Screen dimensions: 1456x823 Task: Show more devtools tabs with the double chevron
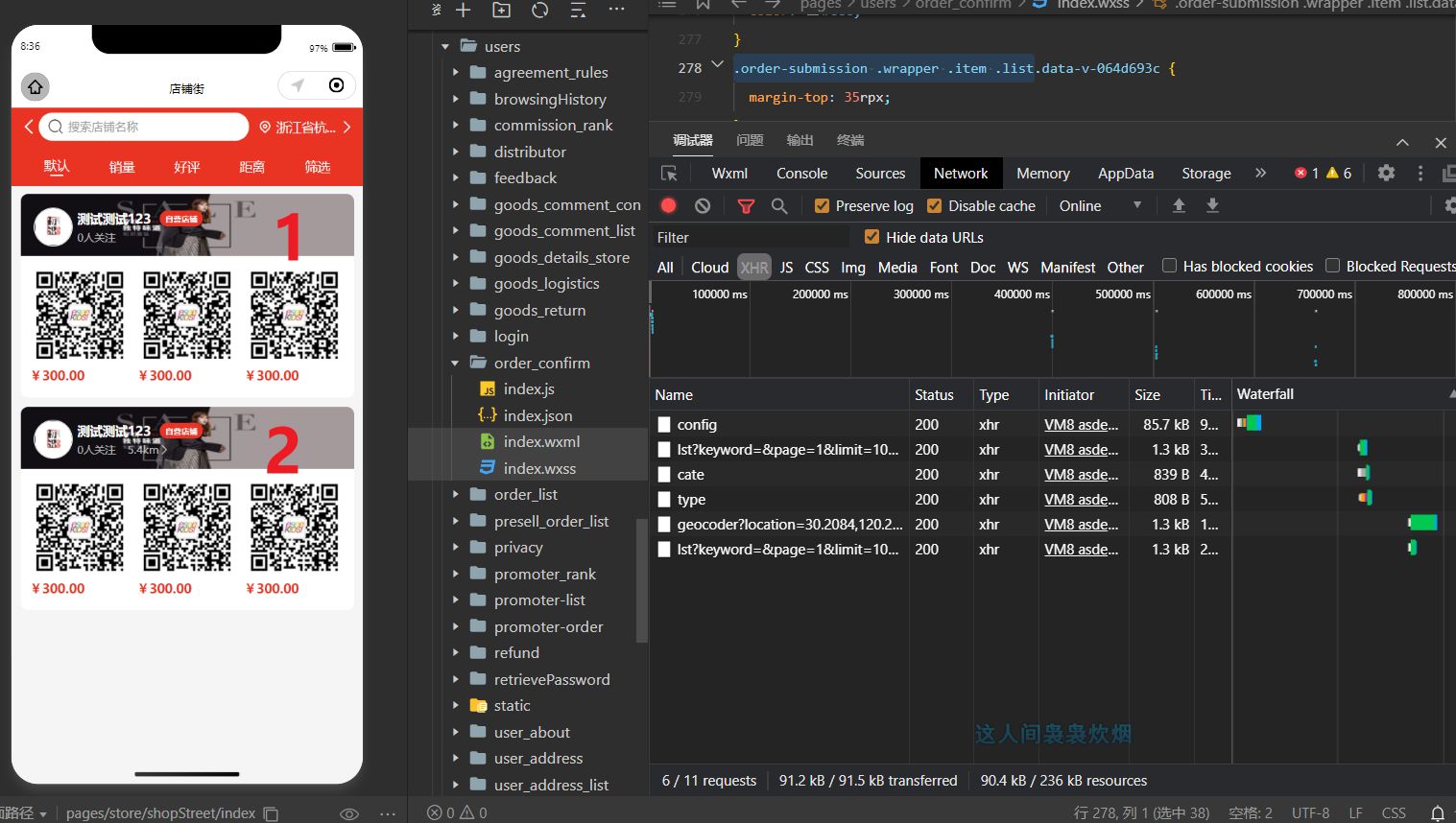click(1260, 173)
